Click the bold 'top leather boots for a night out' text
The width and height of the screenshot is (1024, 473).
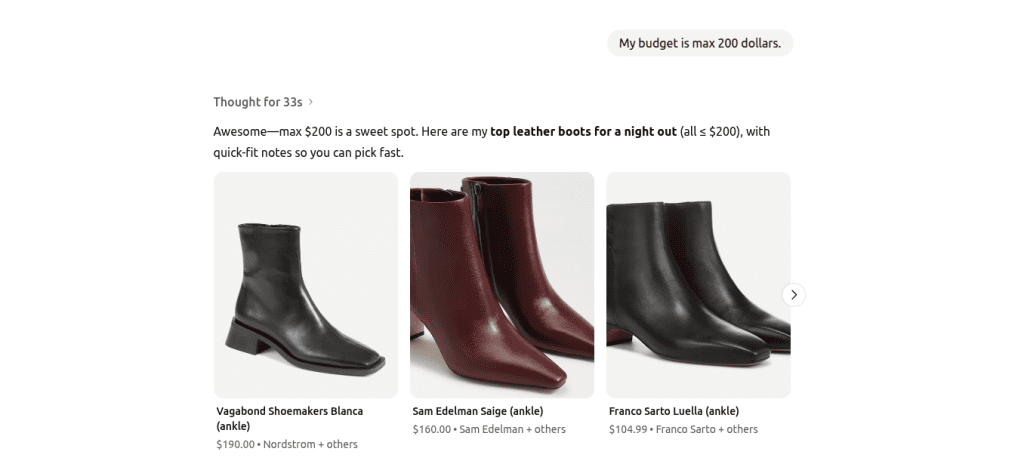coord(583,132)
